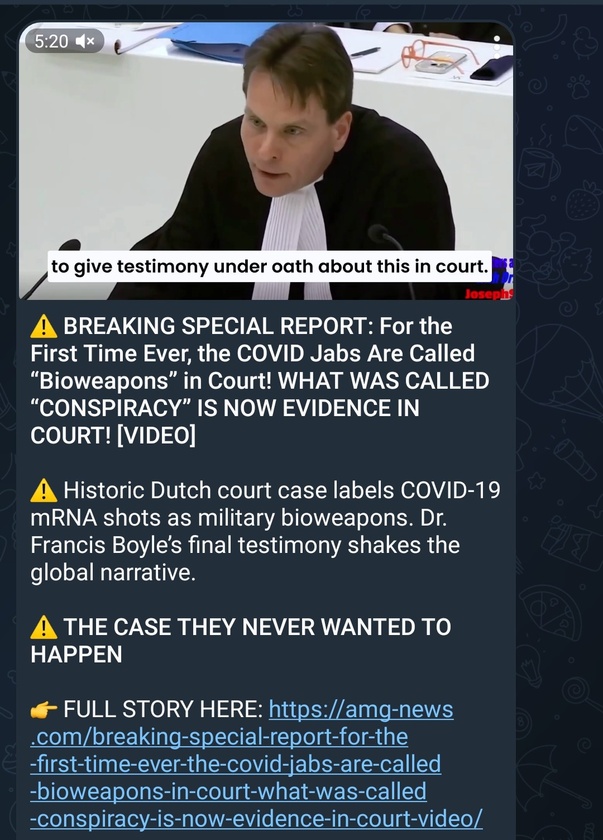Click THE CASE THEY NEVER WANTED text
This screenshot has width=603, height=840.
(x=241, y=641)
